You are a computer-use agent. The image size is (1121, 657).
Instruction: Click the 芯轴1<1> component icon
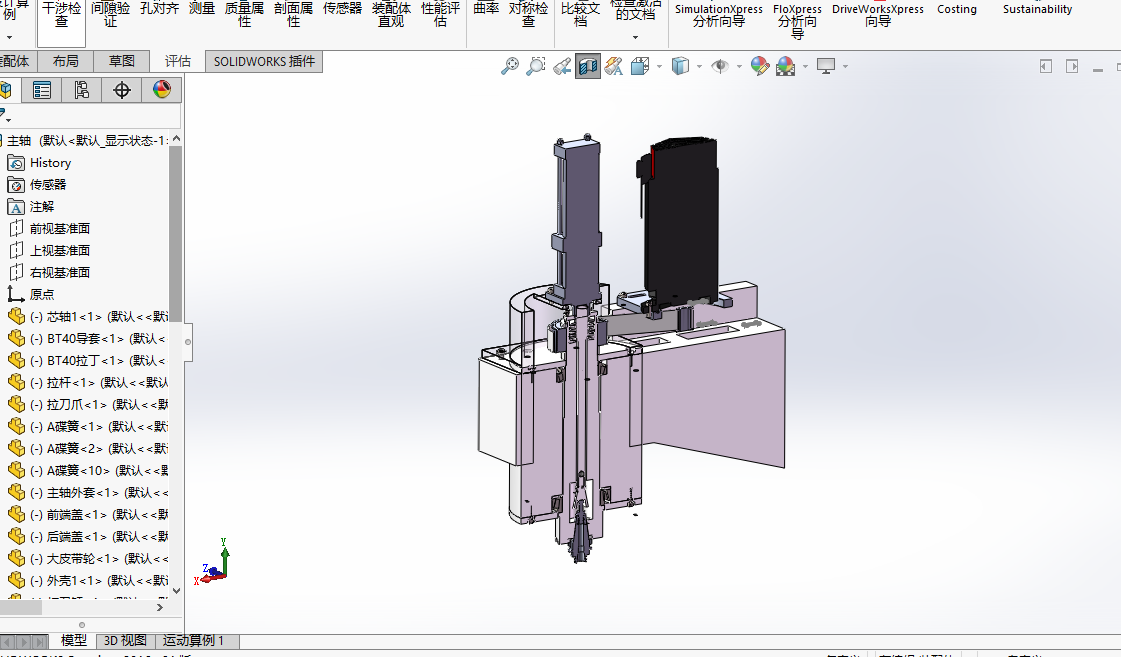pyautogui.click(x=16, y=317)
